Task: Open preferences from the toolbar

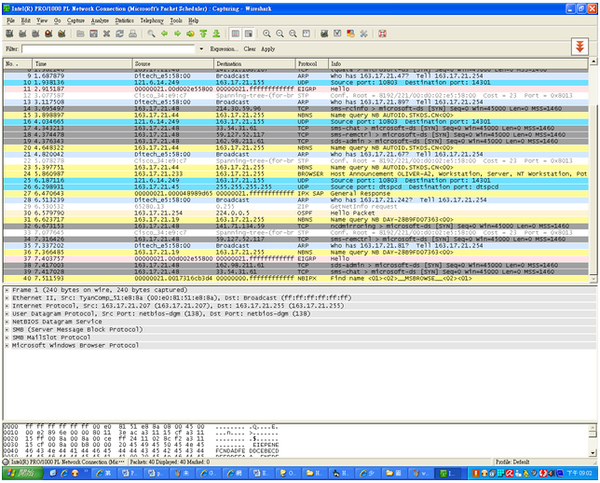Action: point(363,34)
